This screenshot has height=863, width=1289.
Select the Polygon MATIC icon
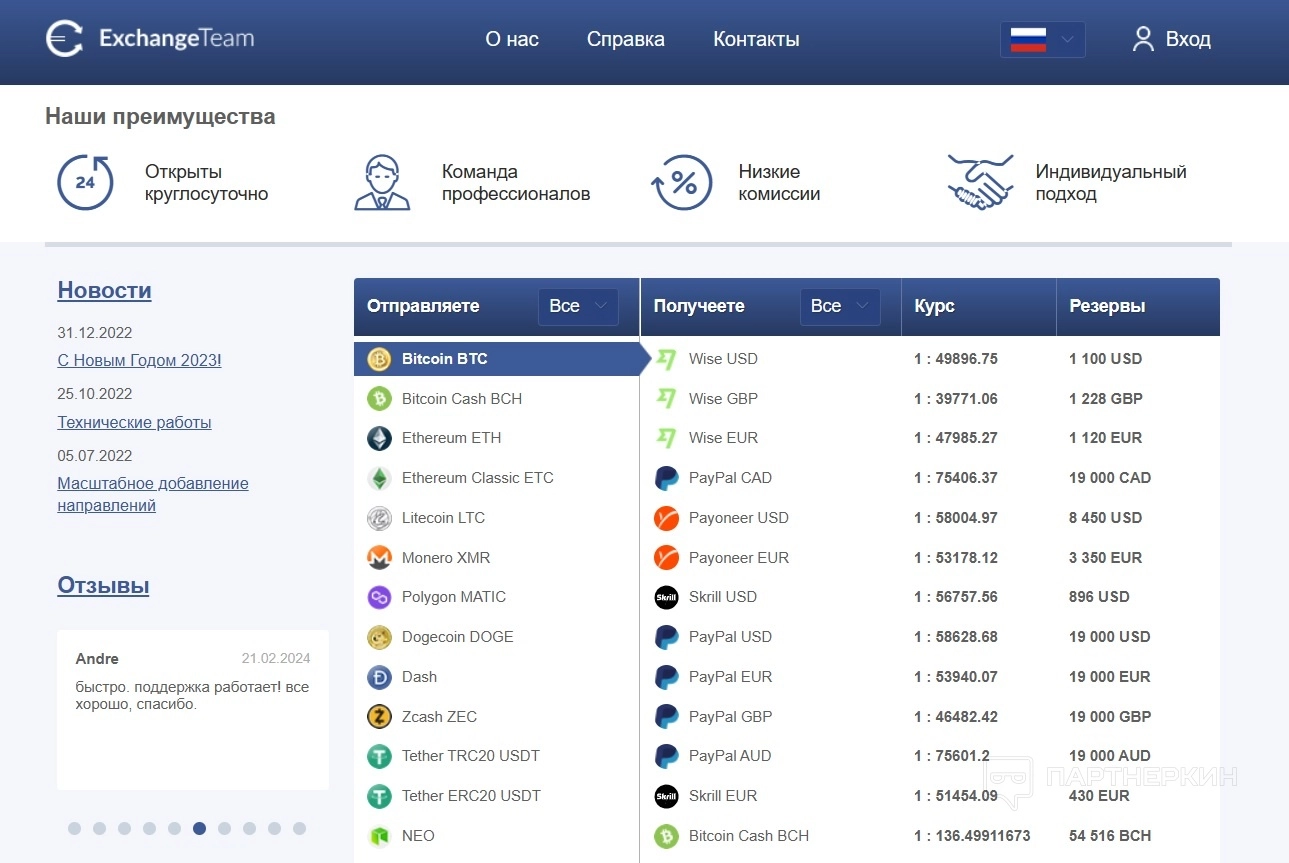pyautogui.click(x=379, y=597)
